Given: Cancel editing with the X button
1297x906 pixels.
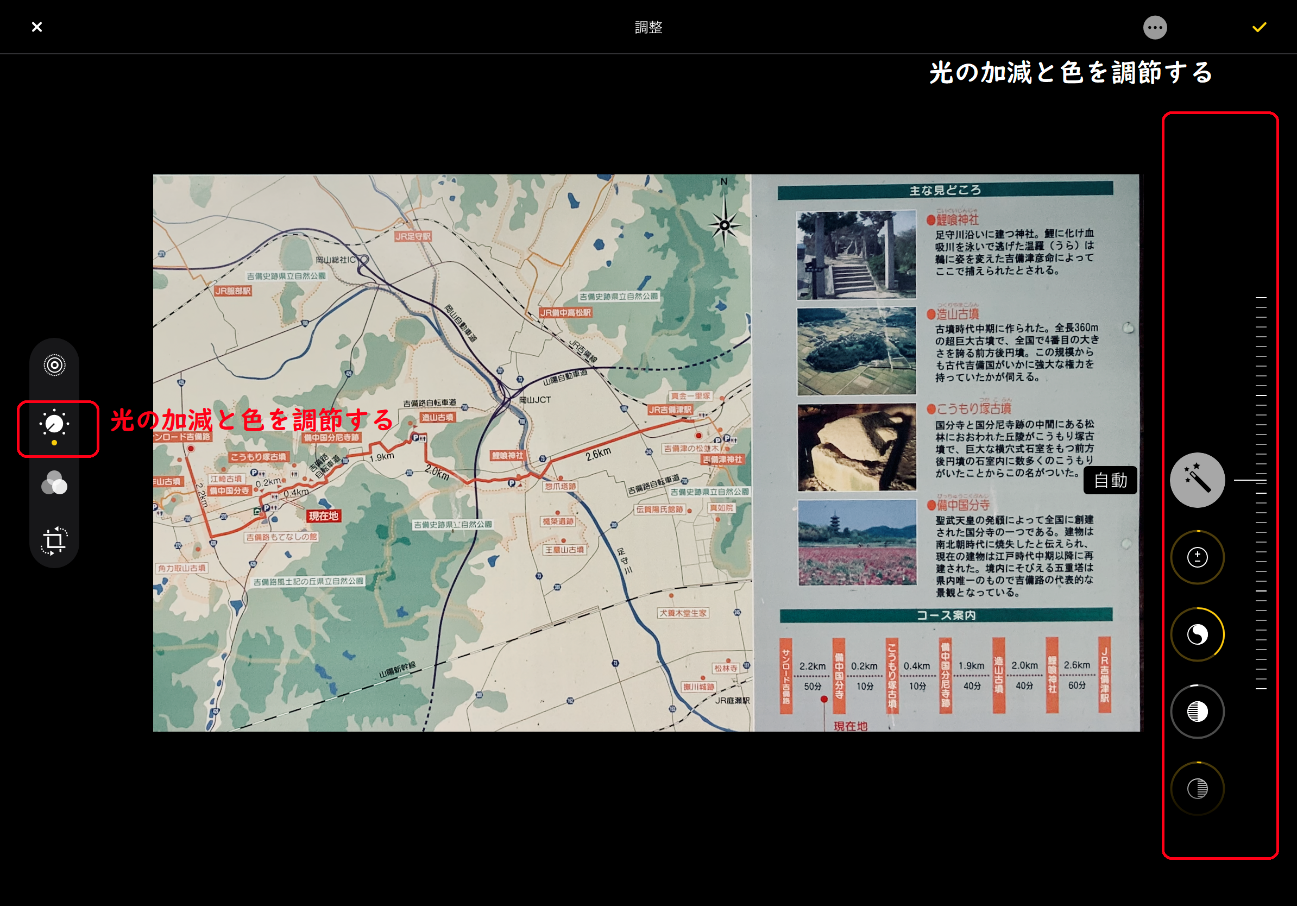Looking at the screenshot, I should point(37,27).
